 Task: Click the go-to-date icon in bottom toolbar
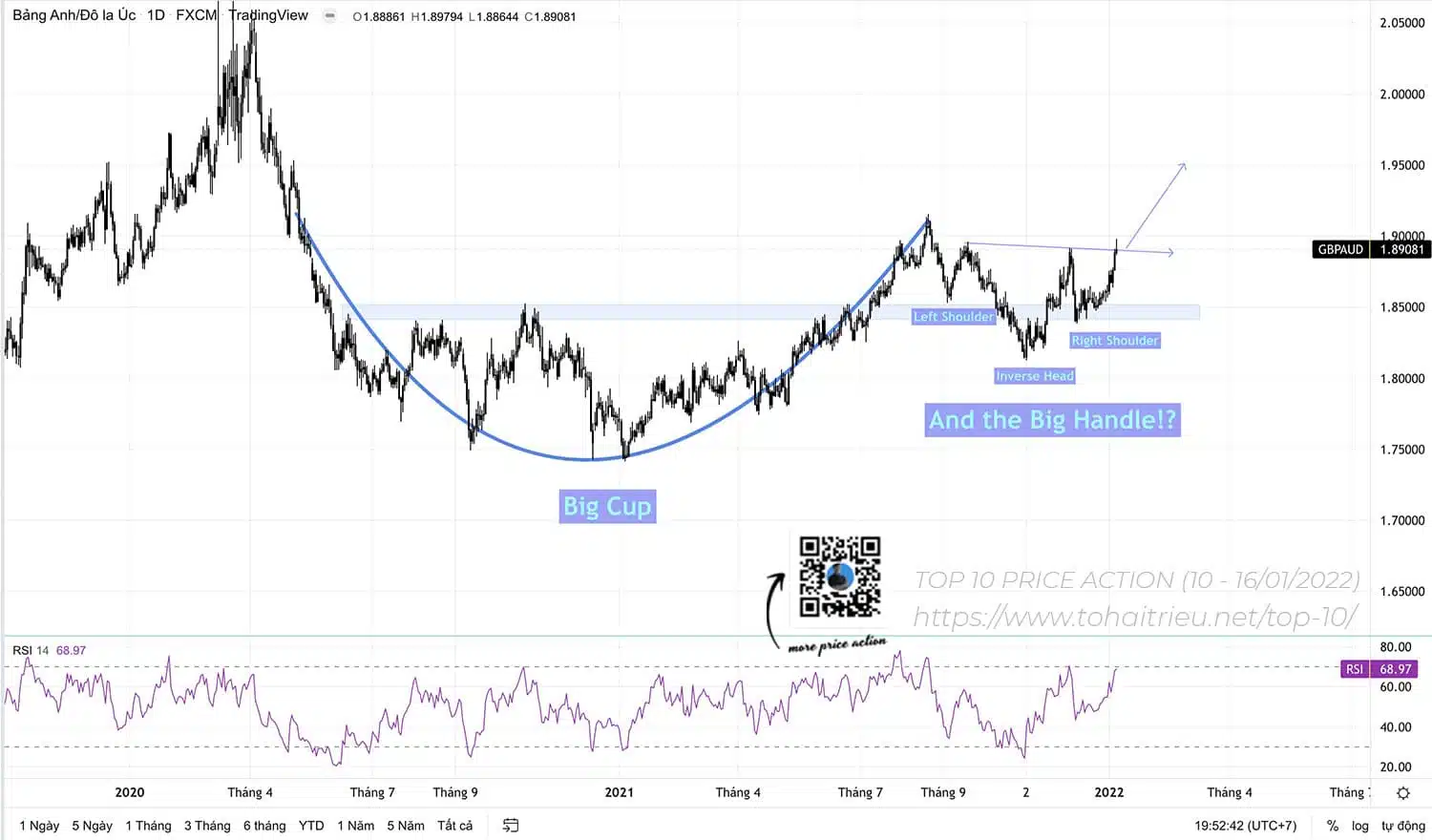click(510, 825)
